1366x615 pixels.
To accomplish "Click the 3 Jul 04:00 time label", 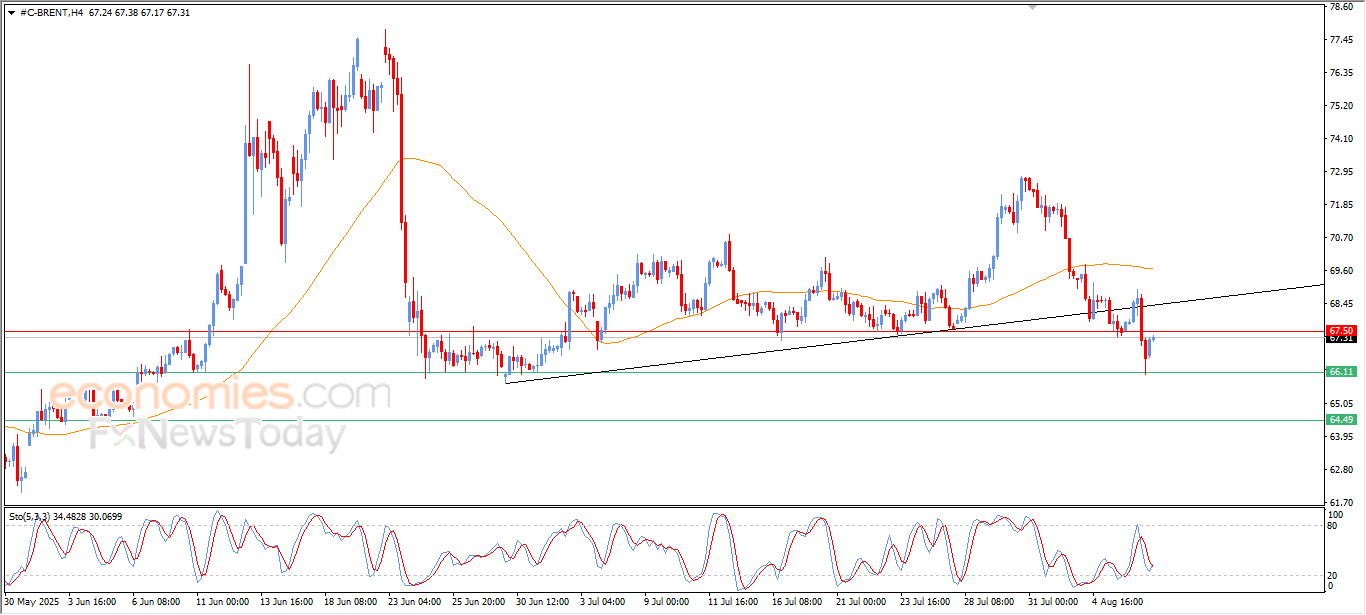I will 604,602.
